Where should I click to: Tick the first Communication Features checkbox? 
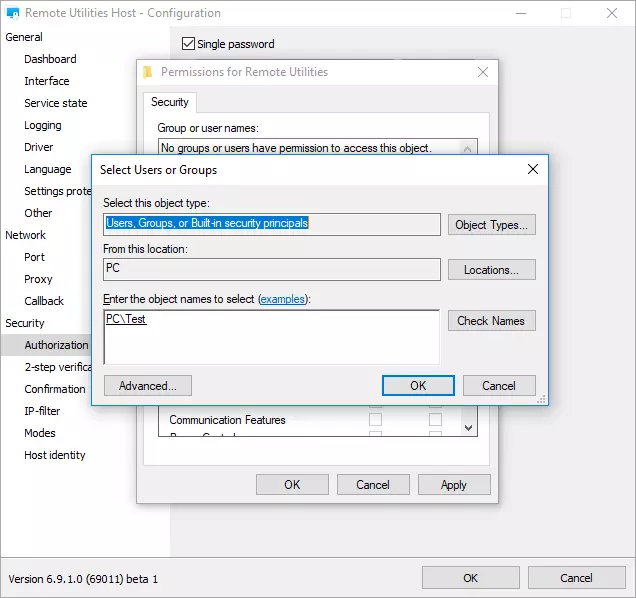click(375, 420)
